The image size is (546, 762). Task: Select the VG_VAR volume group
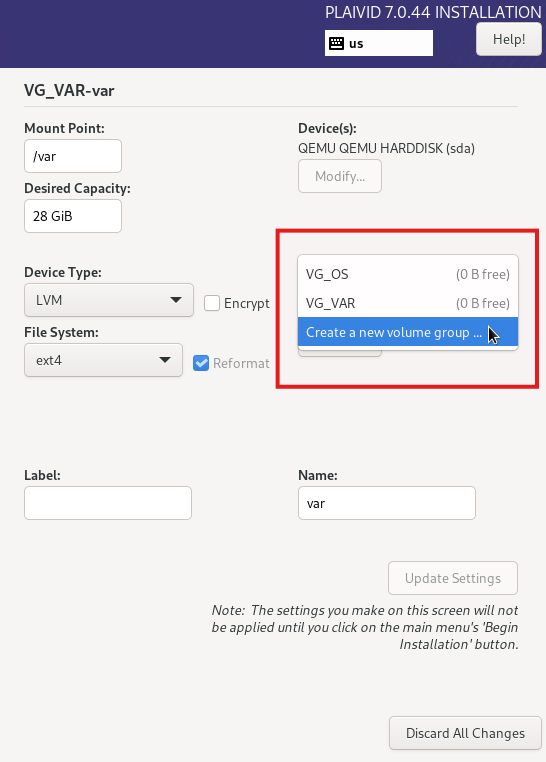pyautogui.click(x=408, y=303)
